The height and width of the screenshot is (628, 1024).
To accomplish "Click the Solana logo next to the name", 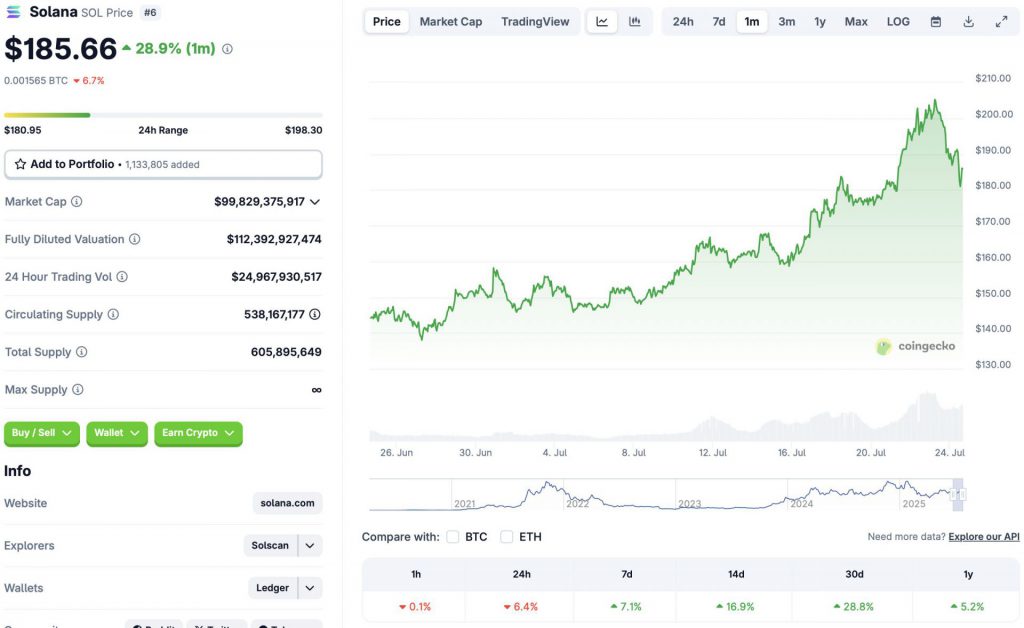I will tap(14, 12).
